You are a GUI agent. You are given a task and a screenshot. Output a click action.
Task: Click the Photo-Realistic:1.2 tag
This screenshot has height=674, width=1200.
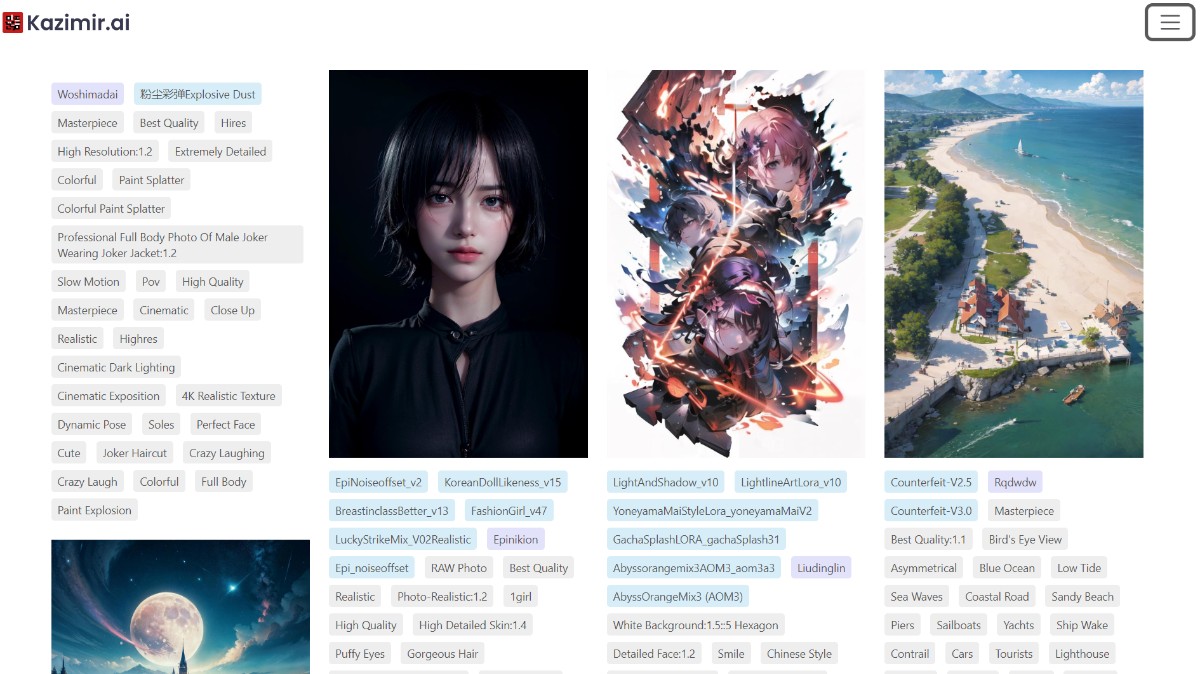pos(442,597)
